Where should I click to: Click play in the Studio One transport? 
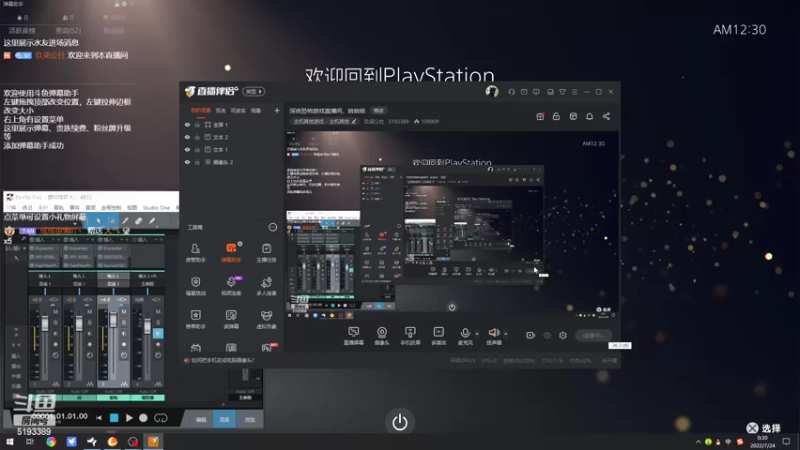[129, 418]
